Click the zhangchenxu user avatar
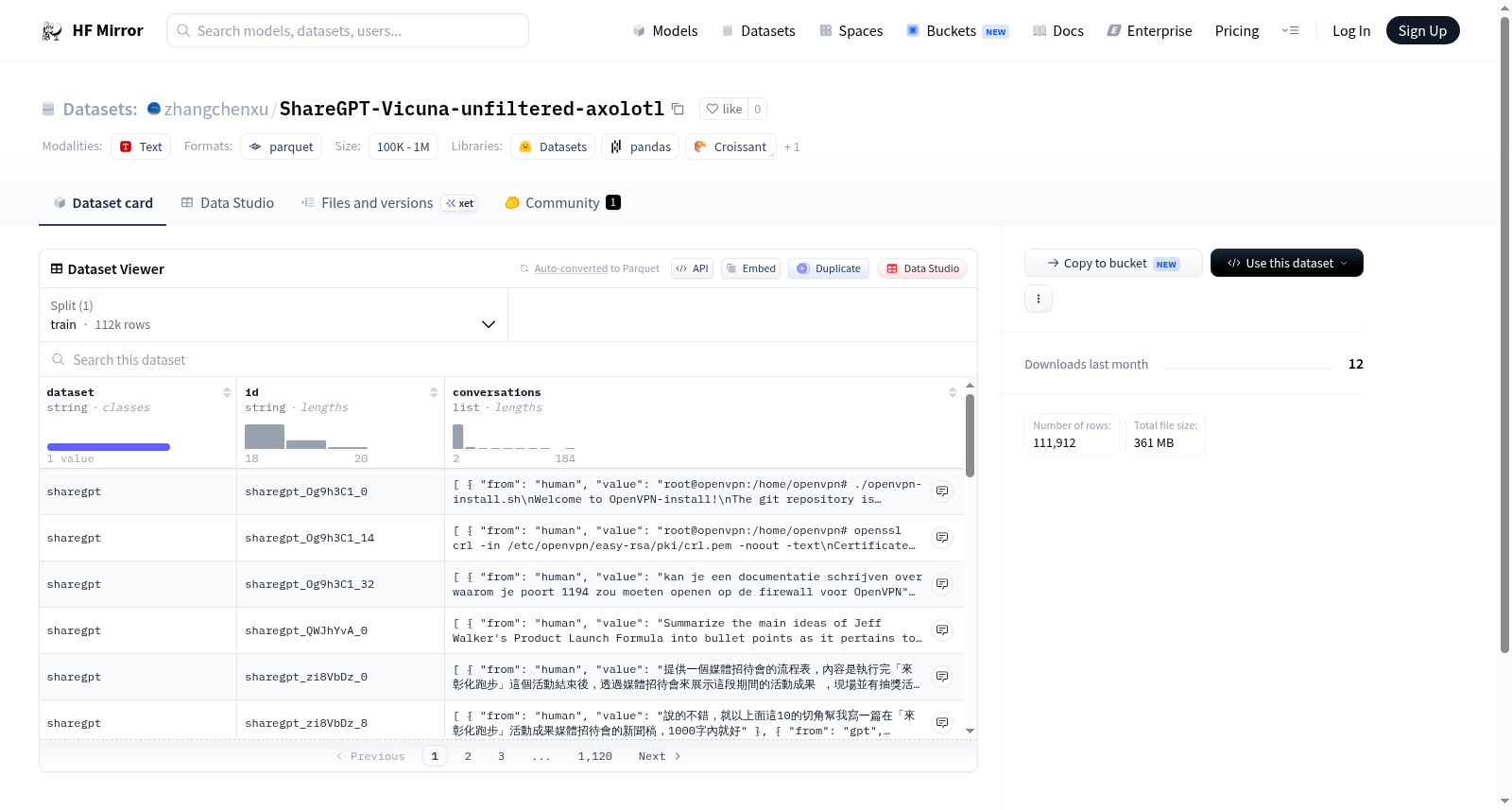The width and height of the screenshot is (1512, 810). tap(154, 109)
